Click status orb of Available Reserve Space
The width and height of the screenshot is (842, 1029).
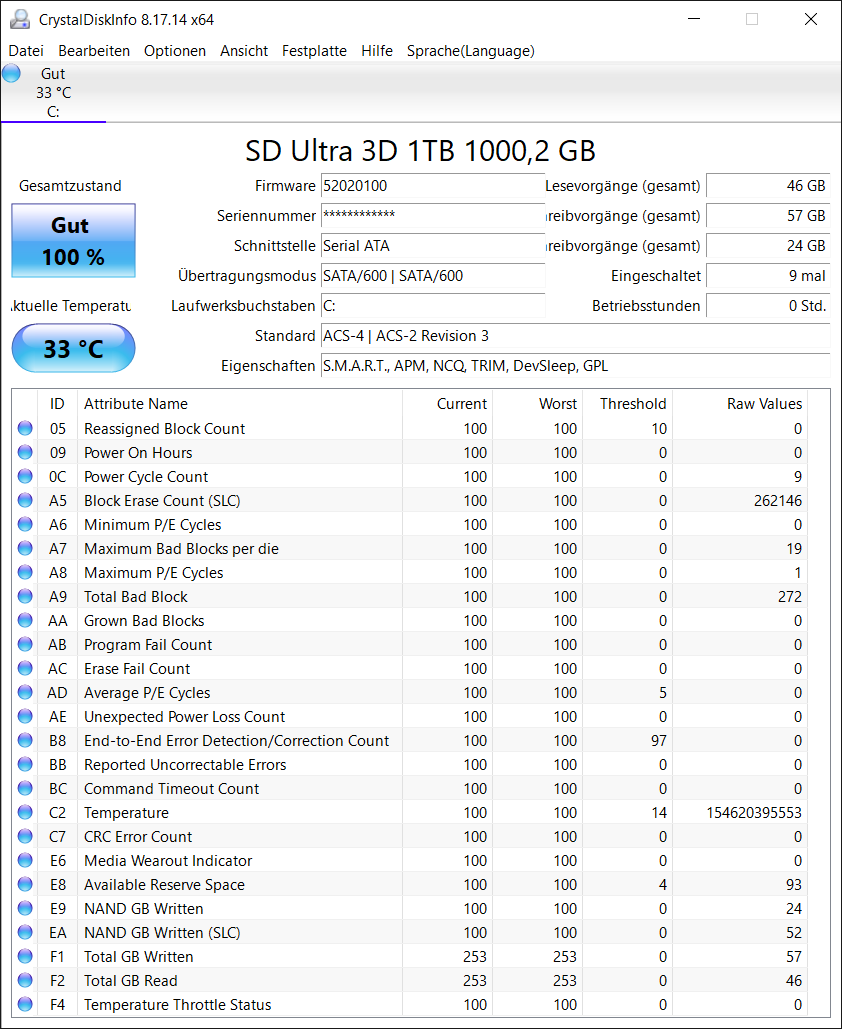pyautogui.click(x=25, y=884)
